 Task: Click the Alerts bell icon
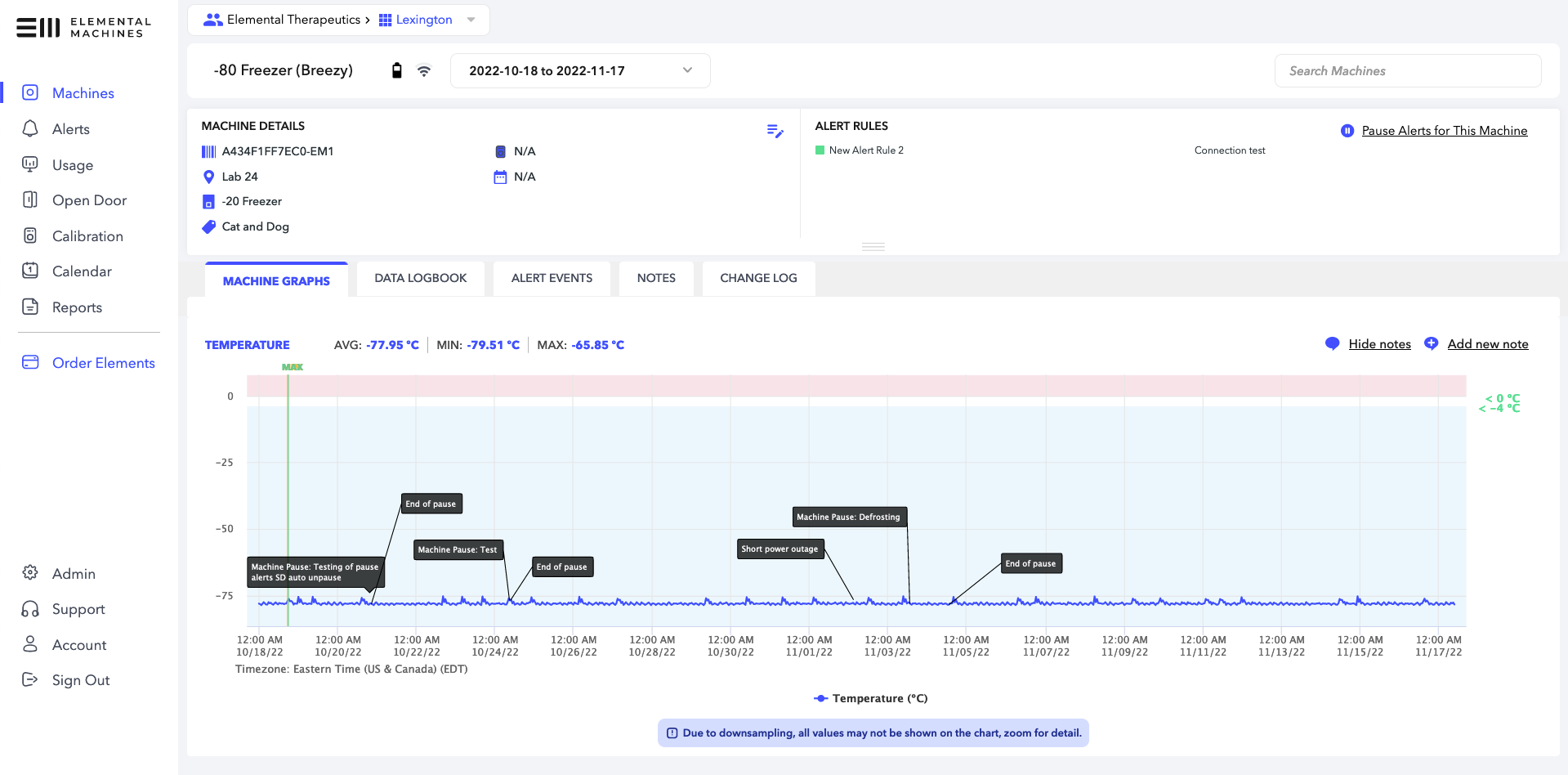click(x=30, y=128)
